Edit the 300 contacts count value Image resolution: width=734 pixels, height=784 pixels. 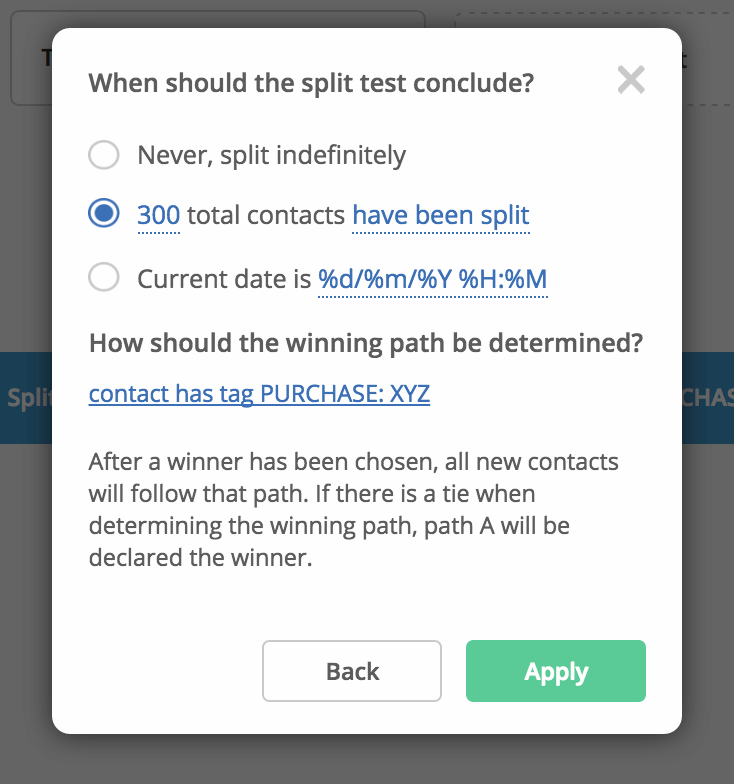point(158,216)
